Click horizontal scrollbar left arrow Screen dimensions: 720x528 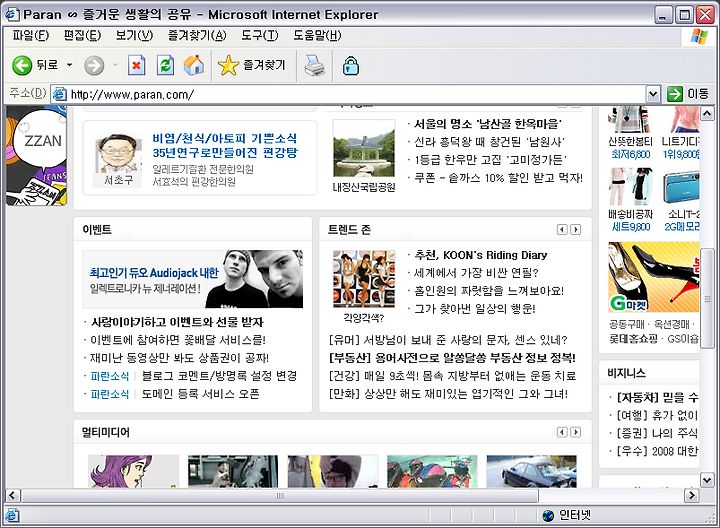12,495
